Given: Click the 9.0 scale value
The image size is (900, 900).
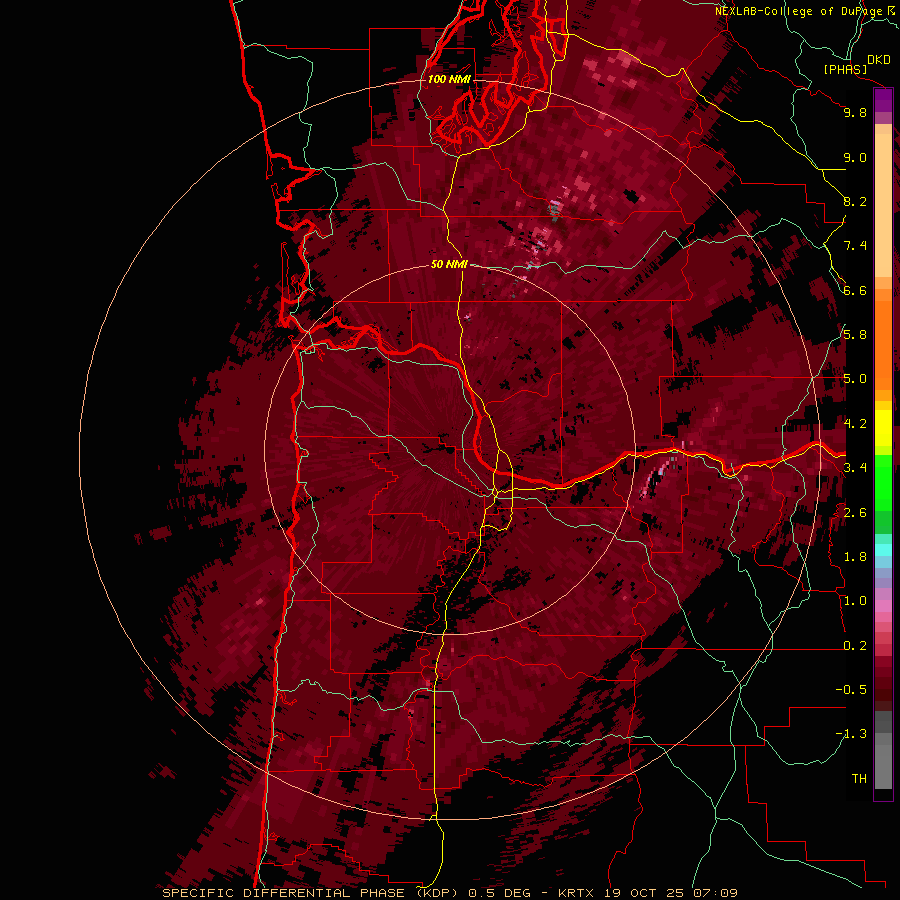Looking at the screenshot, I should [855, 157].
